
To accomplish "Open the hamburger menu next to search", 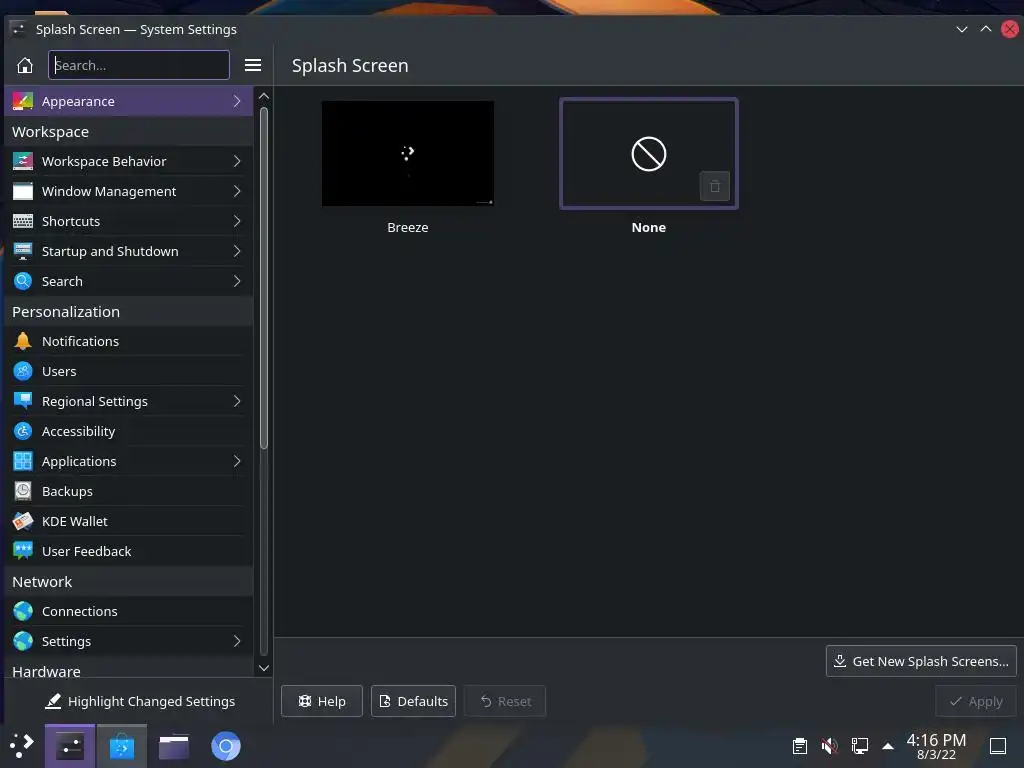I will point(253,65).
